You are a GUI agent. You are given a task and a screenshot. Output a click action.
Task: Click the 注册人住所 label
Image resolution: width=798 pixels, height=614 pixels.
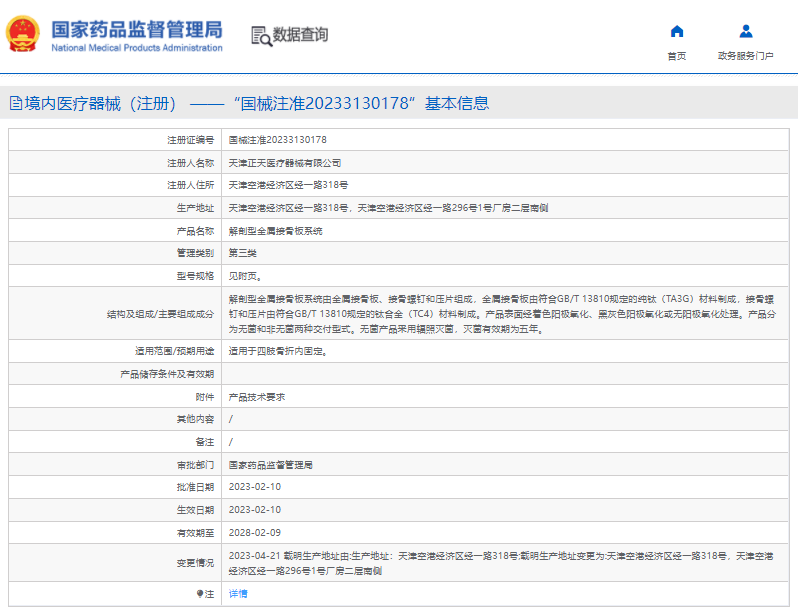point(191,185)
